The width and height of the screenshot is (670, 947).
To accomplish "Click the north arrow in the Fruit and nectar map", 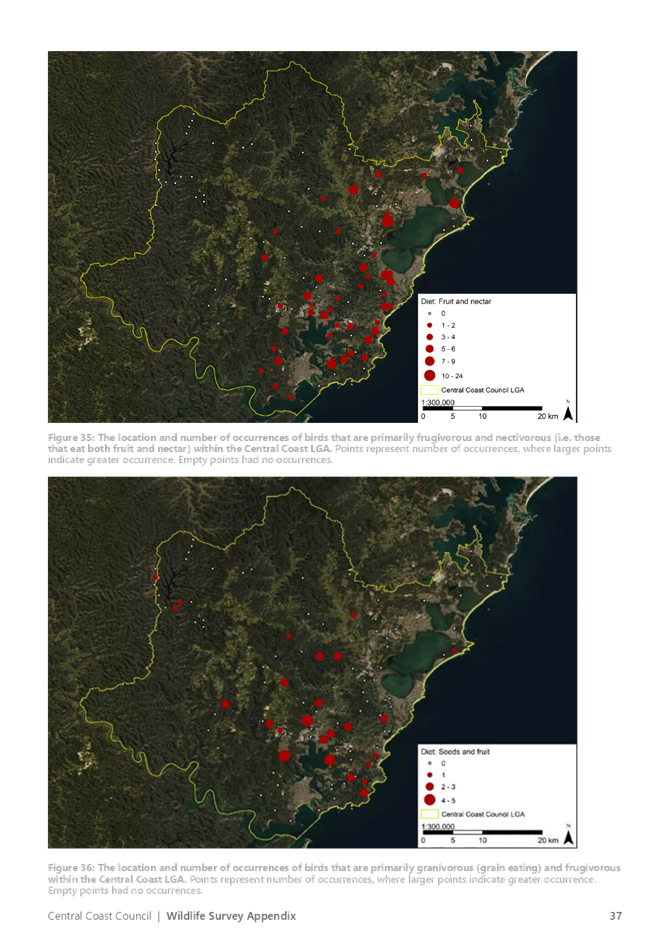I will 568,413.
